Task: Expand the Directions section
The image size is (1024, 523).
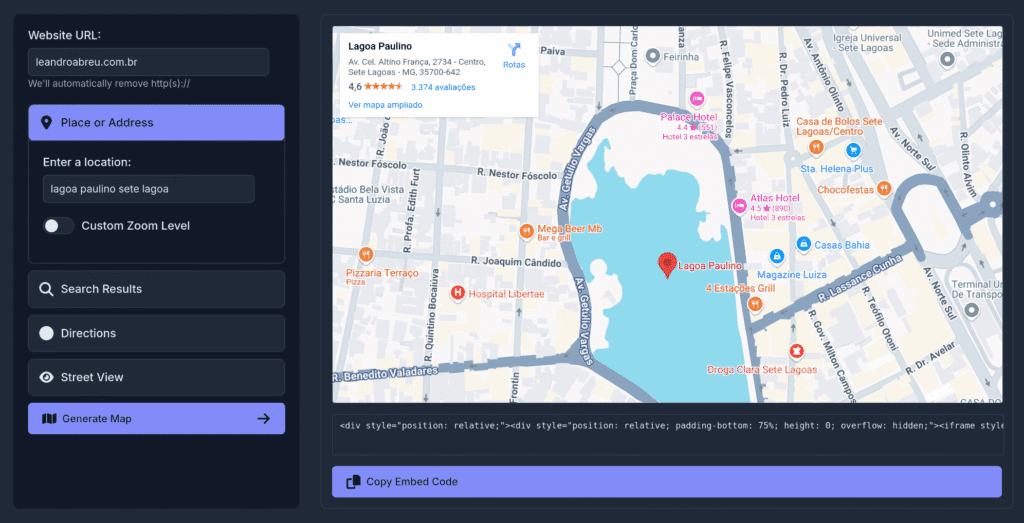Action: 156,333
